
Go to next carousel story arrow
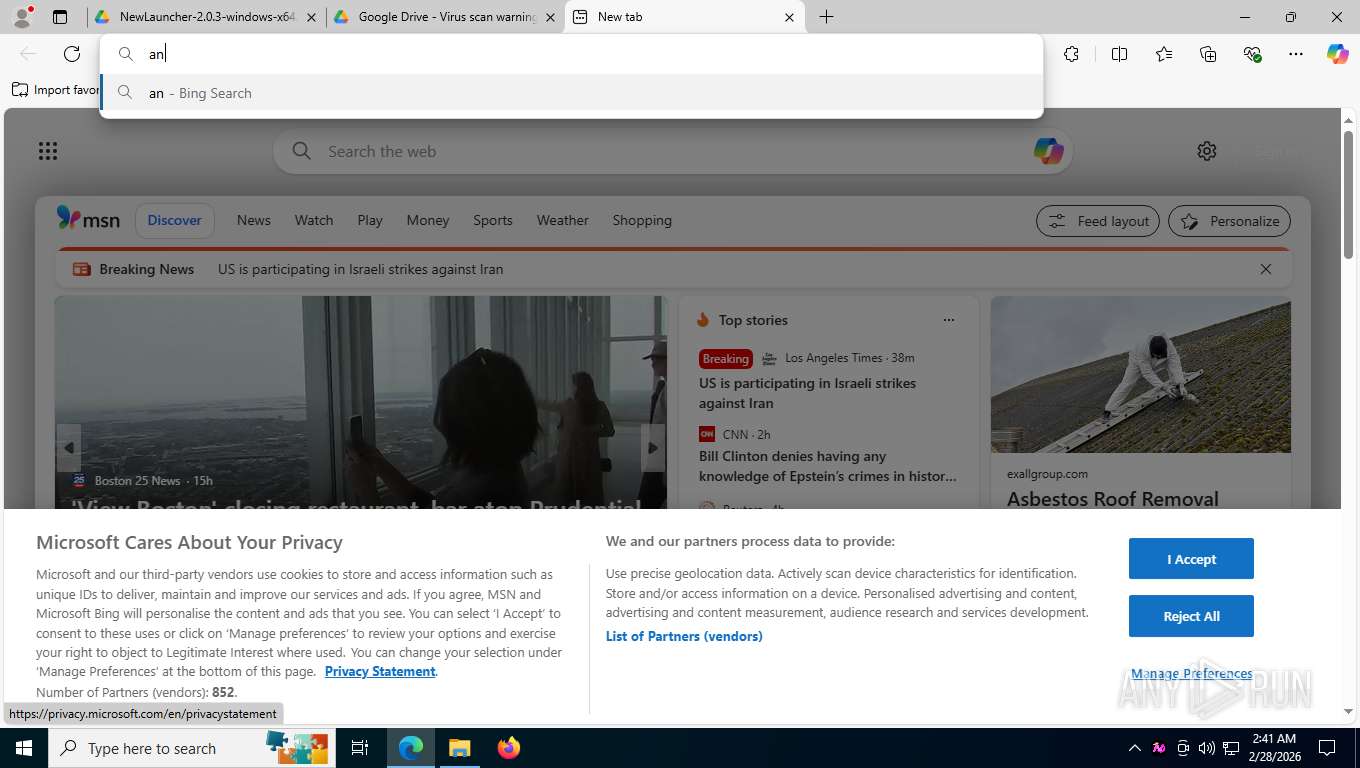tap(653, 448)
